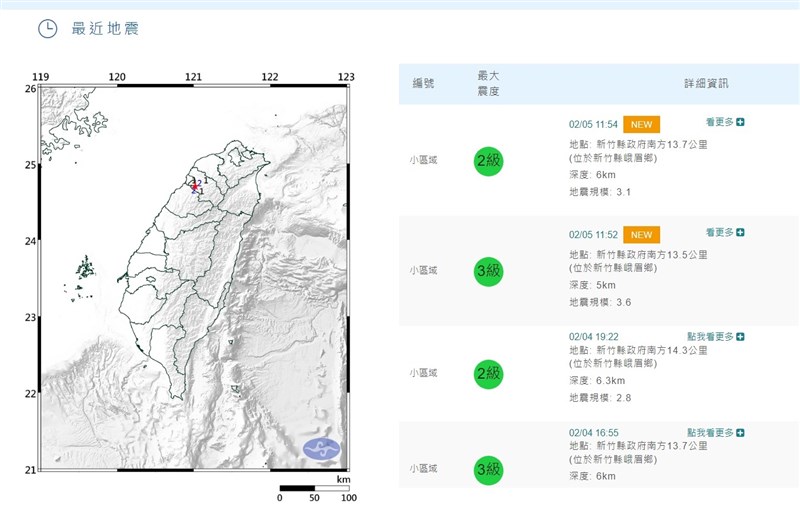
Task: Click the blue agency logo on the map
Action: pyautogui.click(x=321, y=450)
